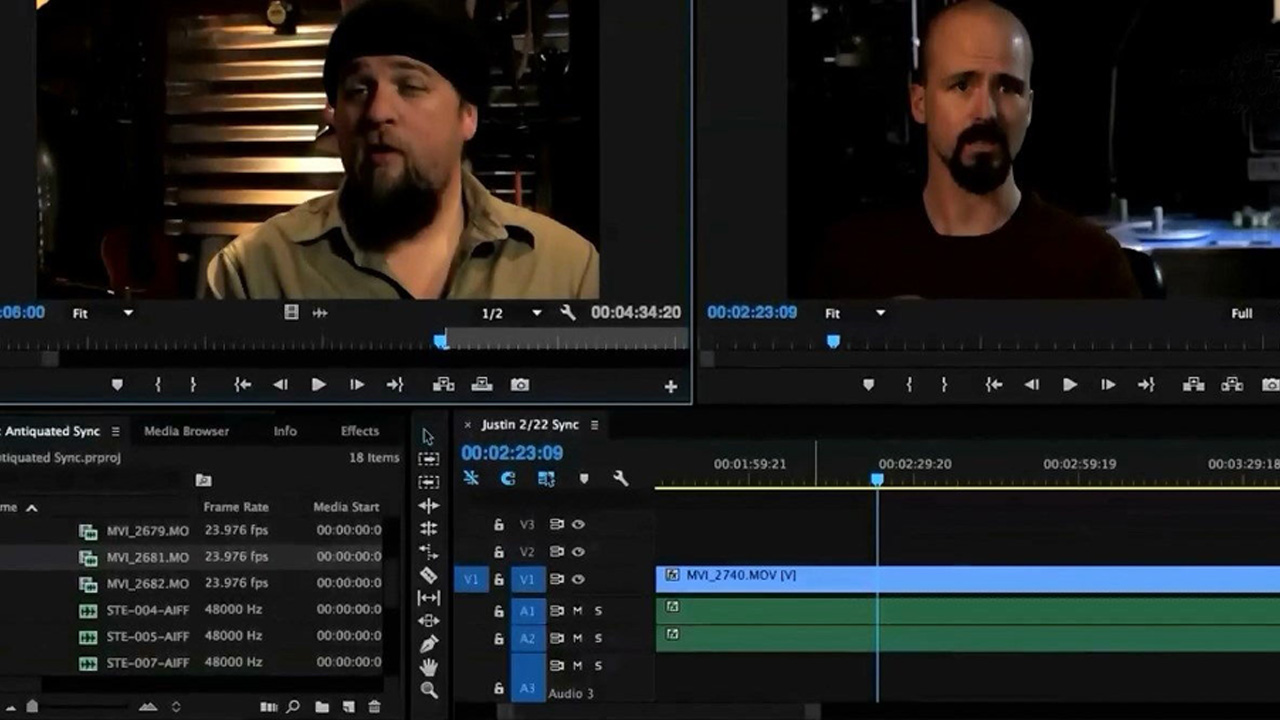Click Export Frame camera in Source monitor
The image size is (1280, 720).
520,384
